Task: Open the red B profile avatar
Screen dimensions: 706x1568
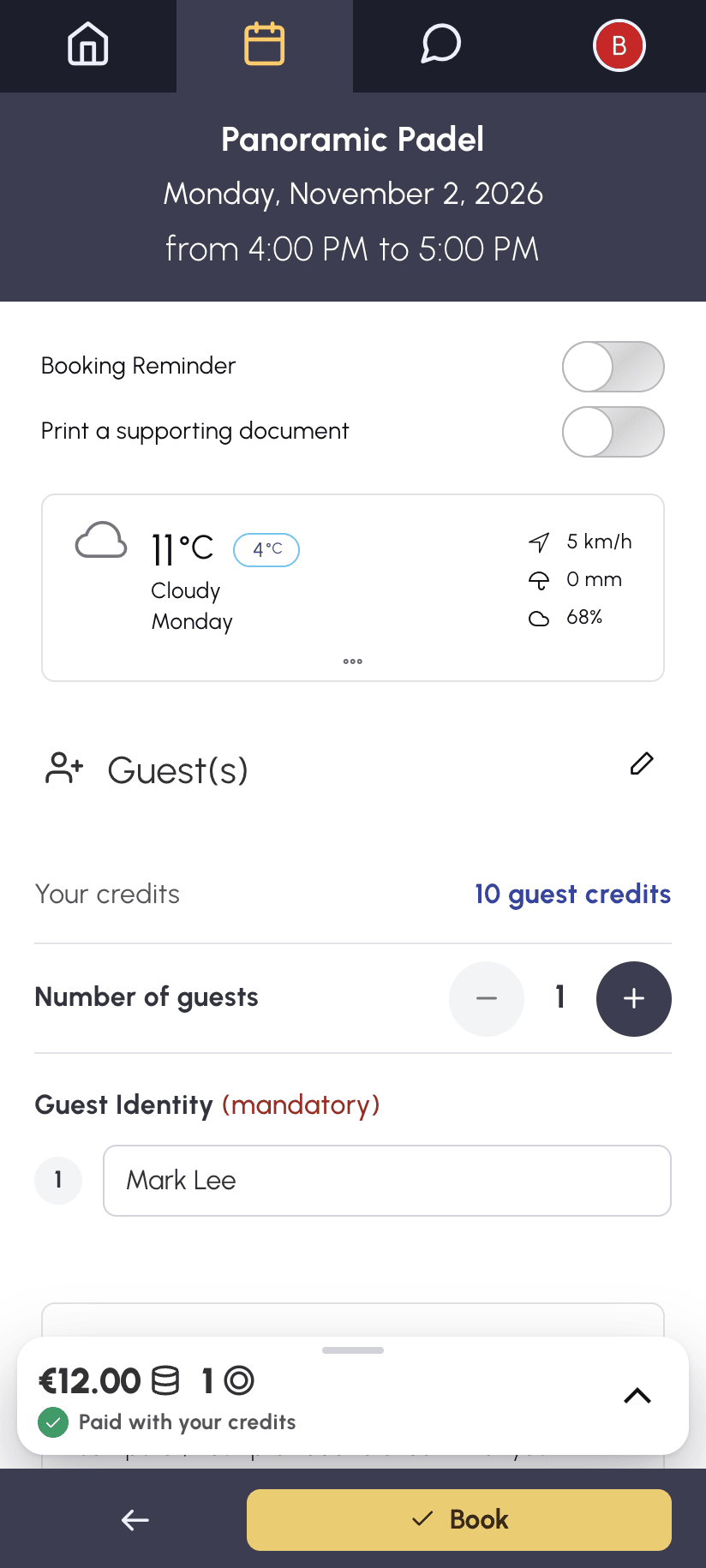Action: click(619, 45)
